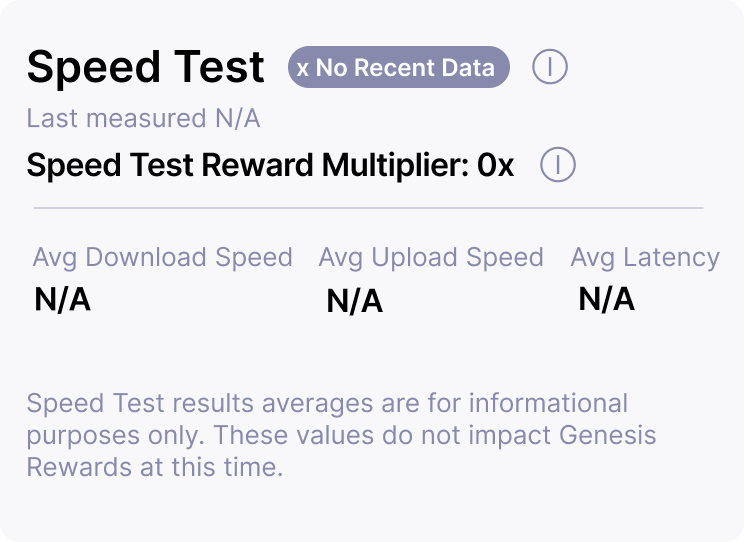Click the Avg Latency label

[x=645, y=257]
